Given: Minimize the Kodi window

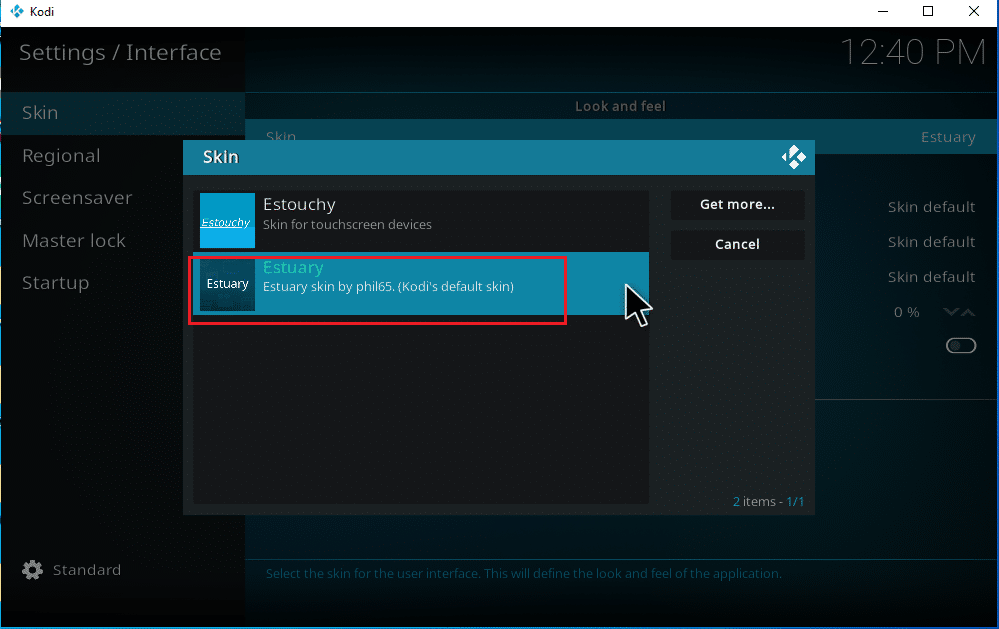Looking at the screenshot, I should [882, 11].
